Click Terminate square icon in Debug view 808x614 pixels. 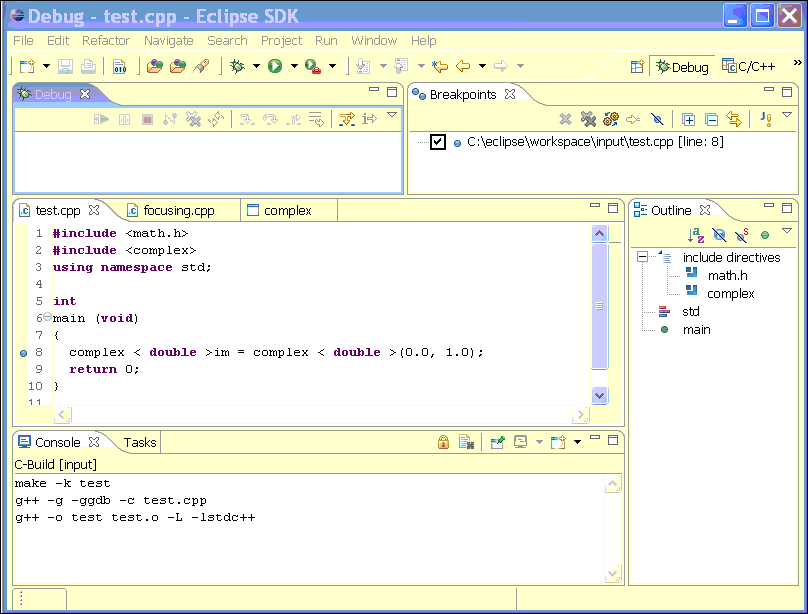point(147,120)
